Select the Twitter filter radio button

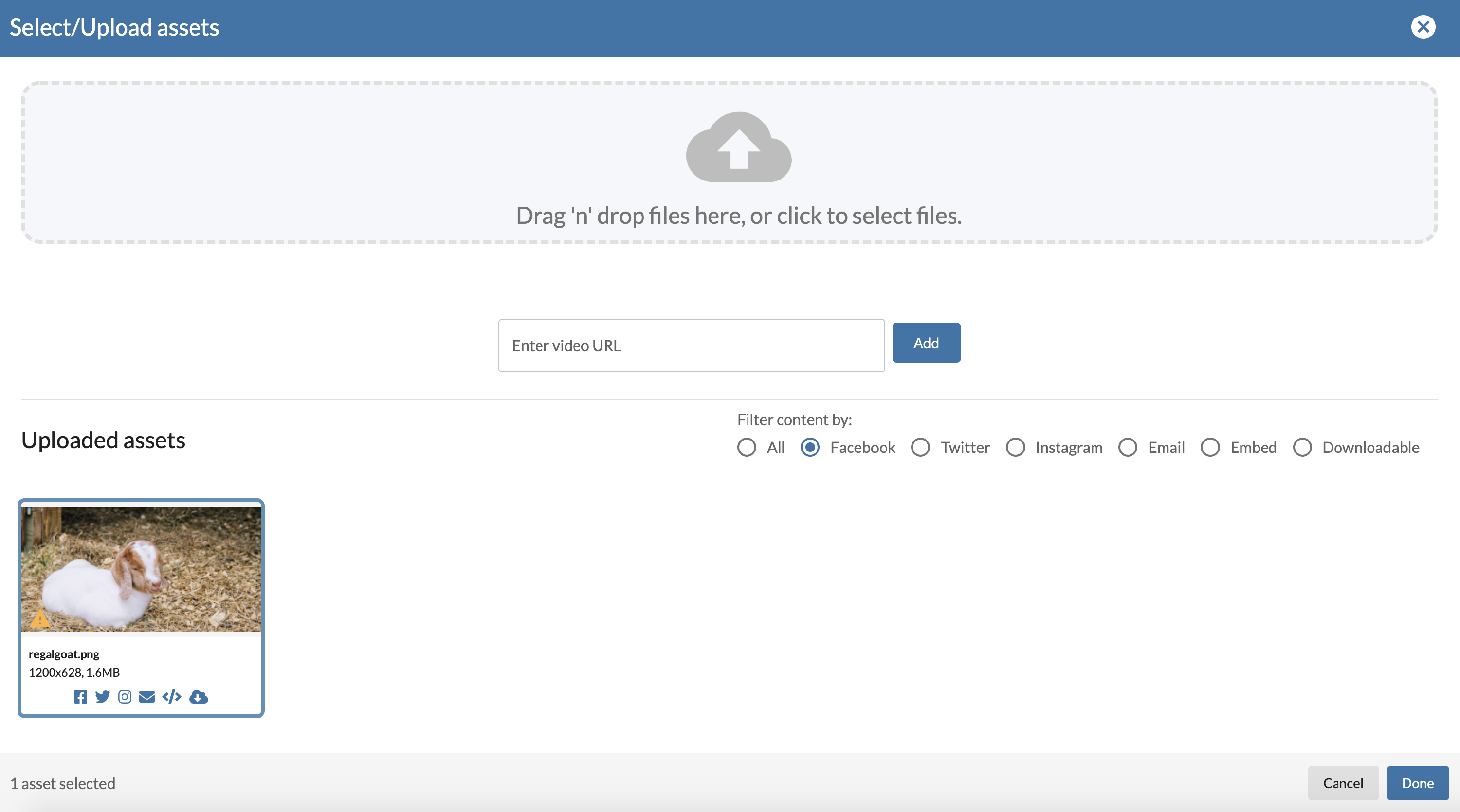click(x=920, y=447)
